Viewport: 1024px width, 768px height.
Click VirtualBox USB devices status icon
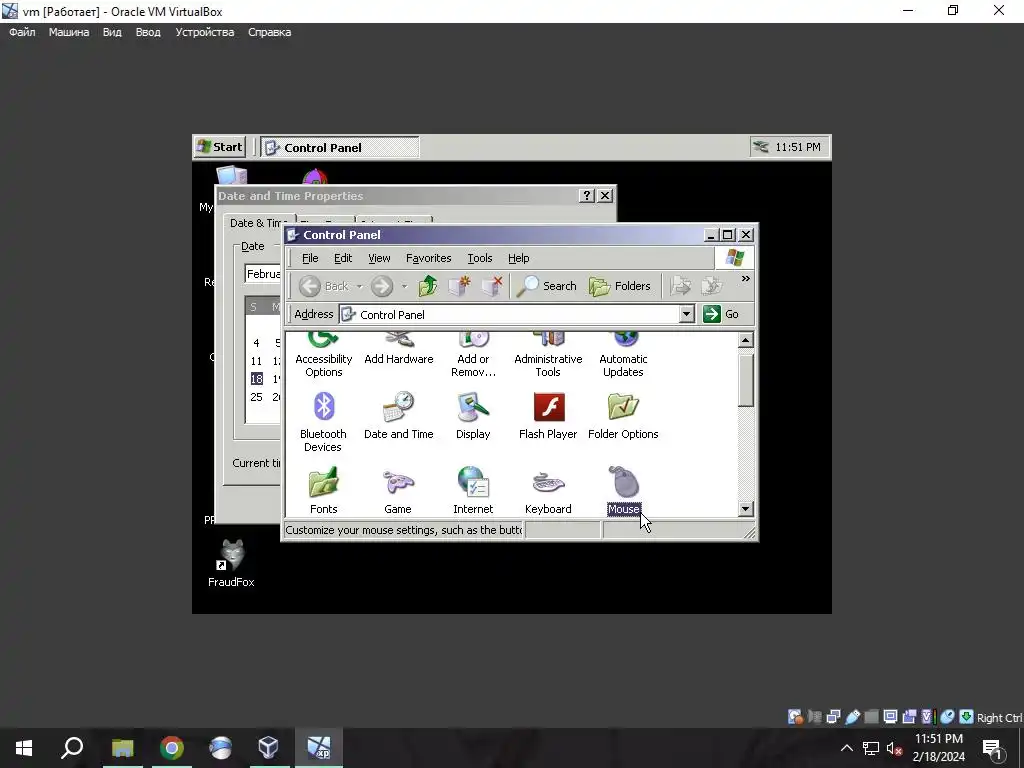pos(852,717)
